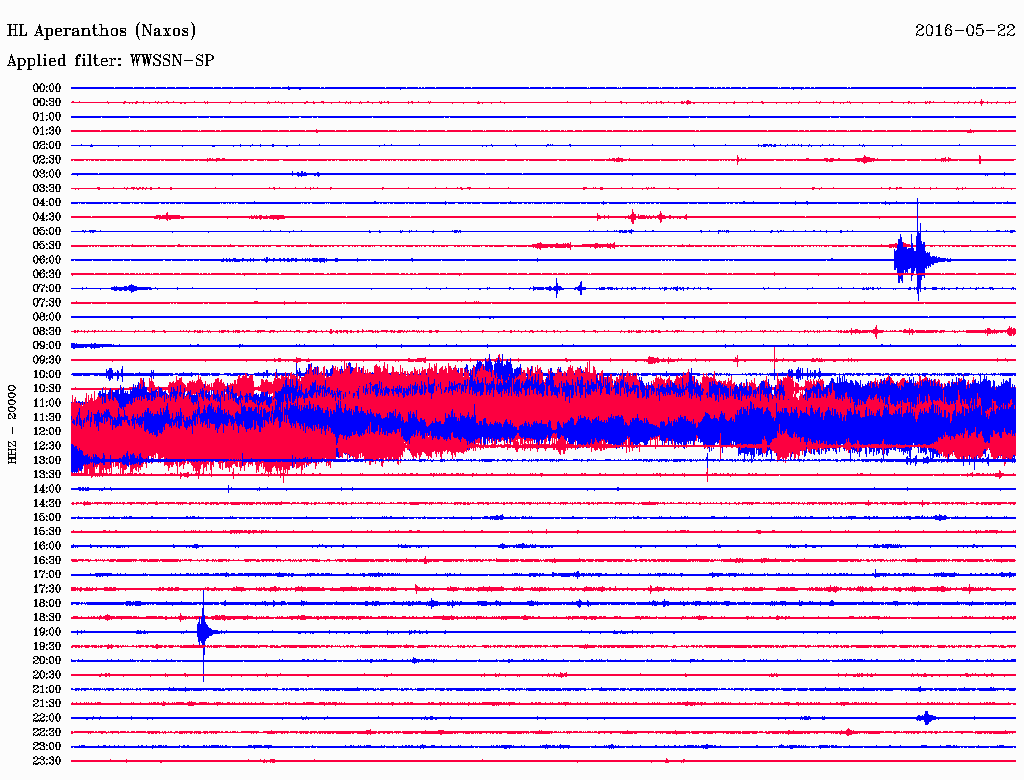This screenshot has height=780, width=1024.
Task: Click the blue seismic event on the 19:00 trace
Action: tap(204, 632)
